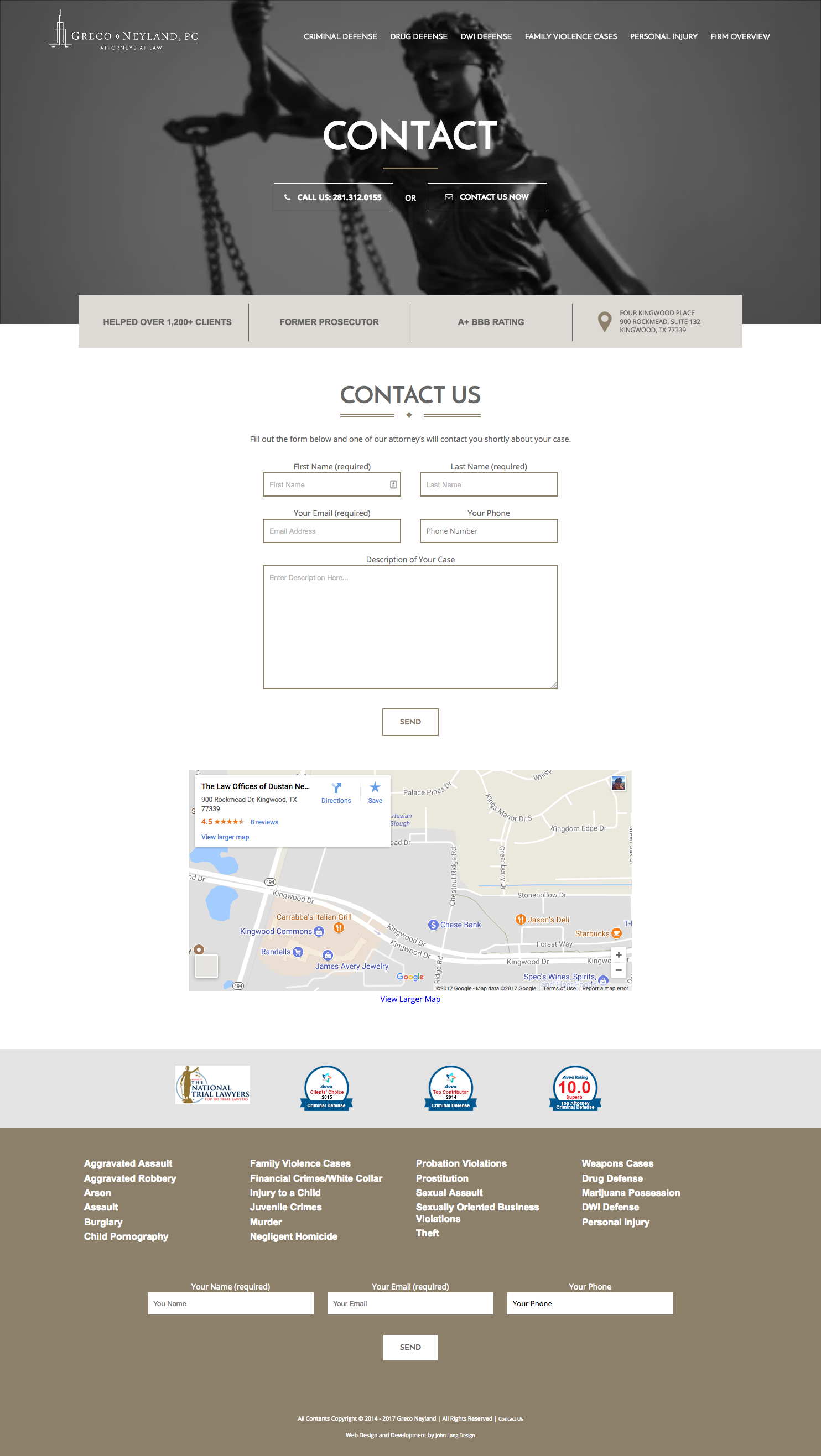Open the Theft footer link
Screen dimensions: 821x1456
(428, 1233)
